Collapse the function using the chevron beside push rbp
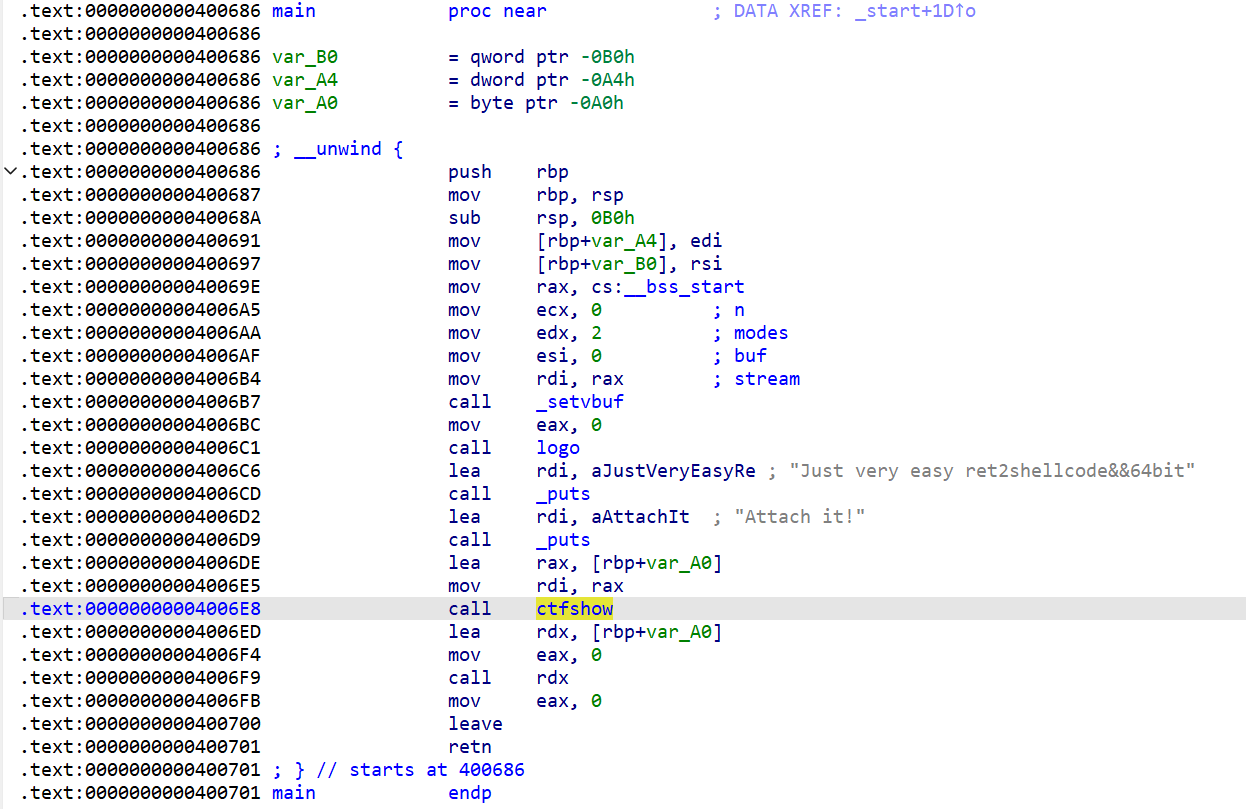 [x=10, y=172]
